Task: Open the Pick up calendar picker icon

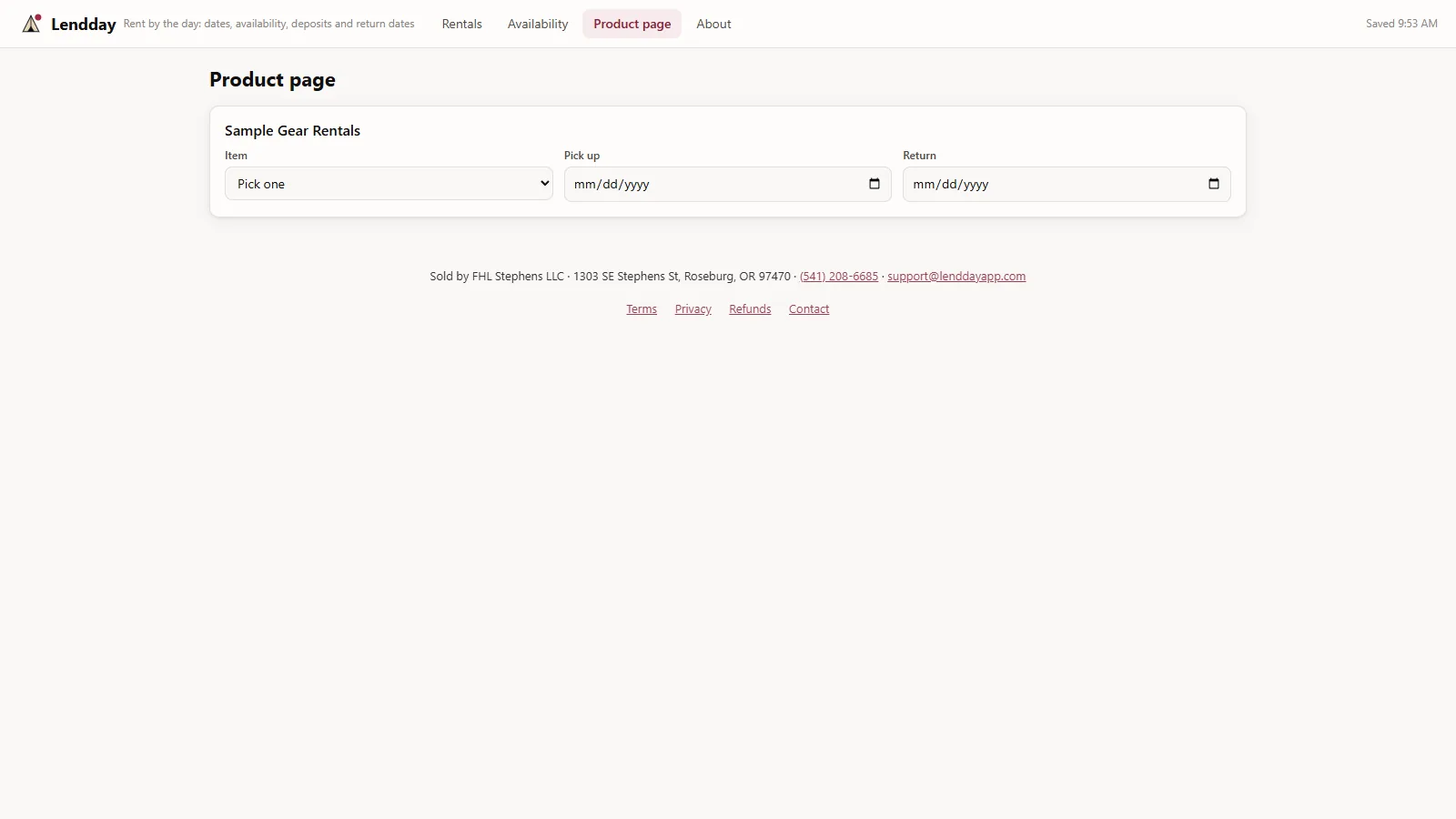Action: 875,184
